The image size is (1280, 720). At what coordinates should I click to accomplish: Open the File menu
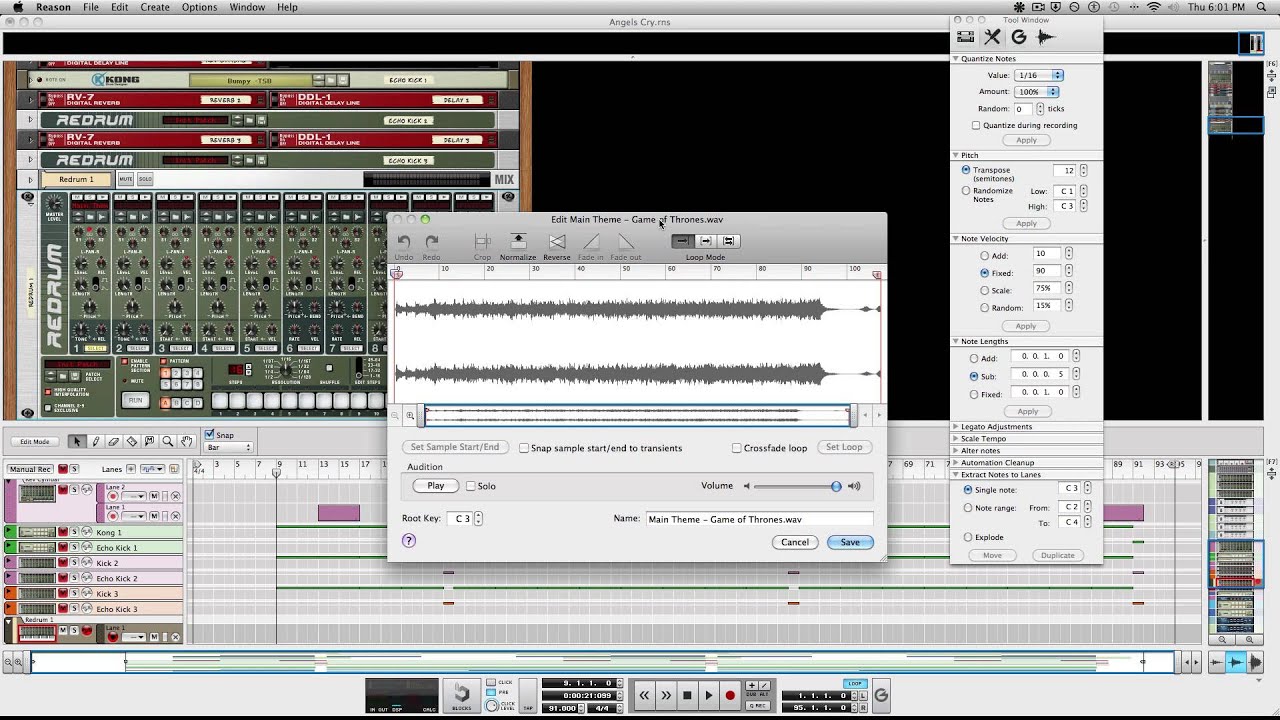[91, 7]
